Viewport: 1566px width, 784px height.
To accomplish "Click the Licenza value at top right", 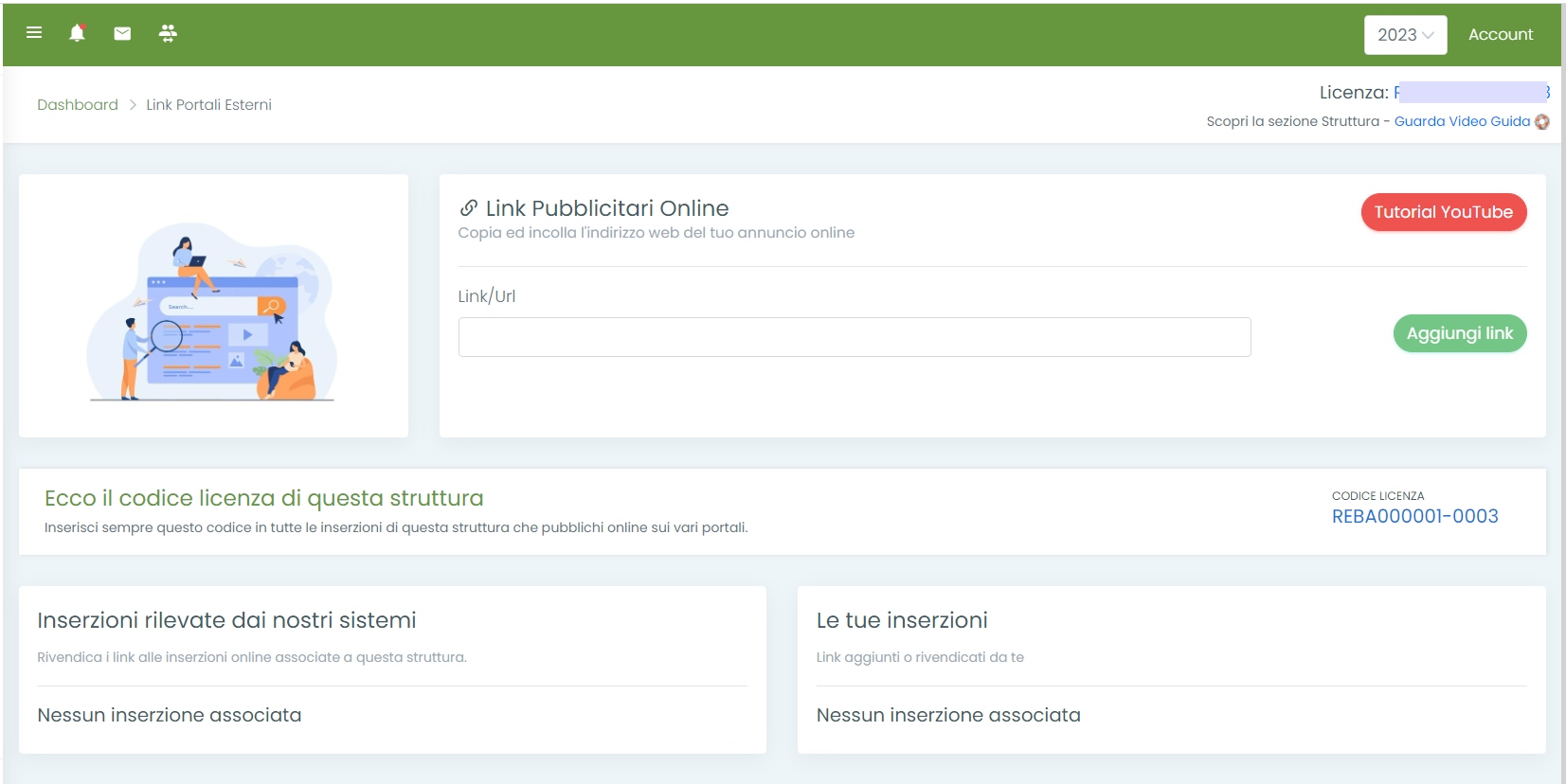I will click(x=1472, y=92).
